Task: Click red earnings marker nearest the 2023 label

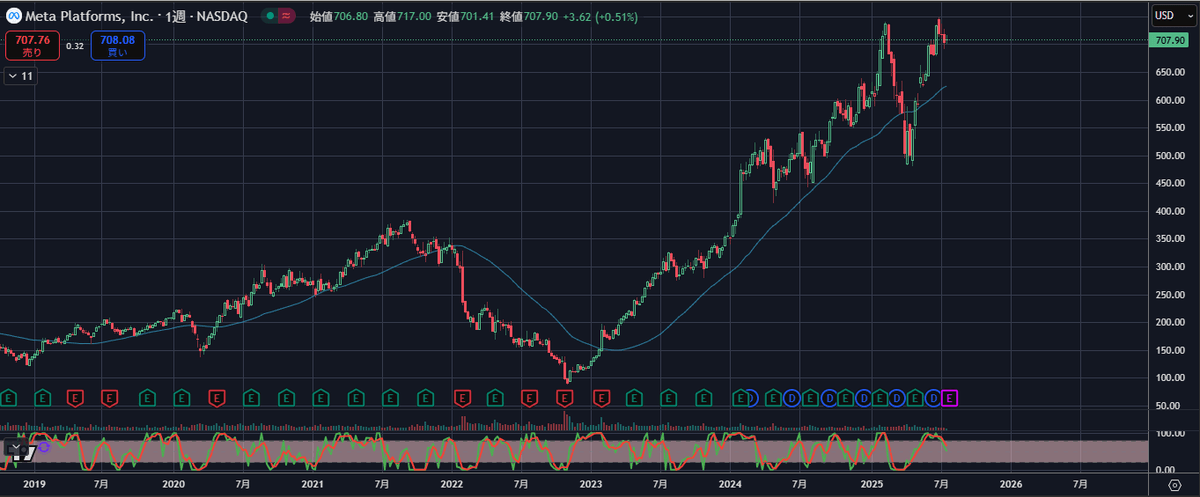Action: 601,399
